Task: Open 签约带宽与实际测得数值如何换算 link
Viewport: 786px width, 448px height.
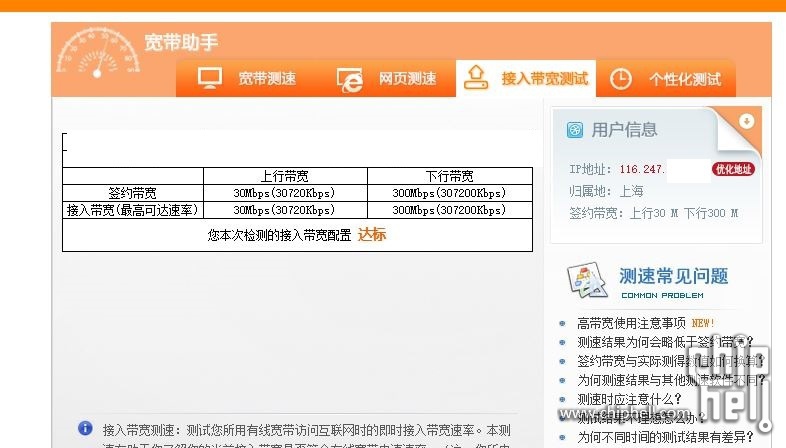Action: [671, 361]
